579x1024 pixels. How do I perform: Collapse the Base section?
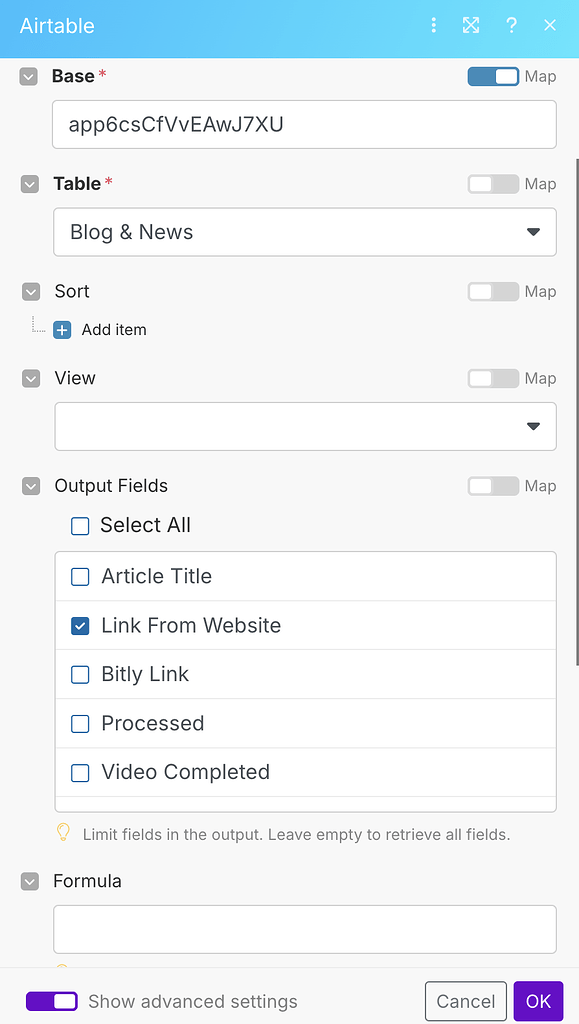tap(28, 76)
